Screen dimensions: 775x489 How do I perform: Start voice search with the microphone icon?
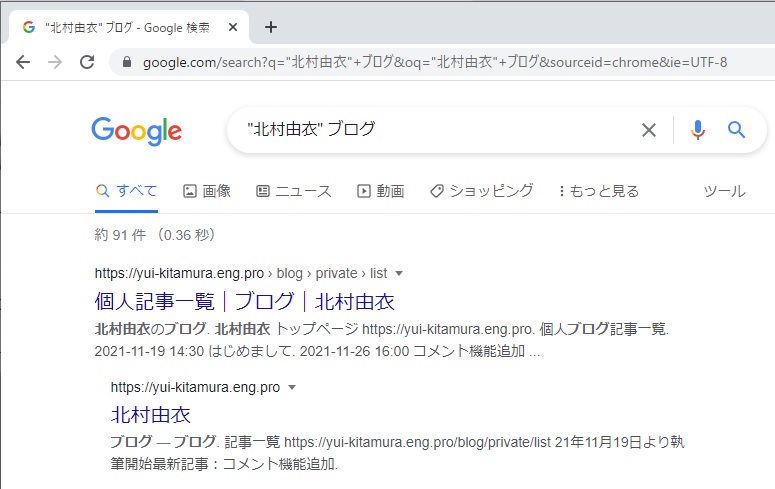pos(698,130)
